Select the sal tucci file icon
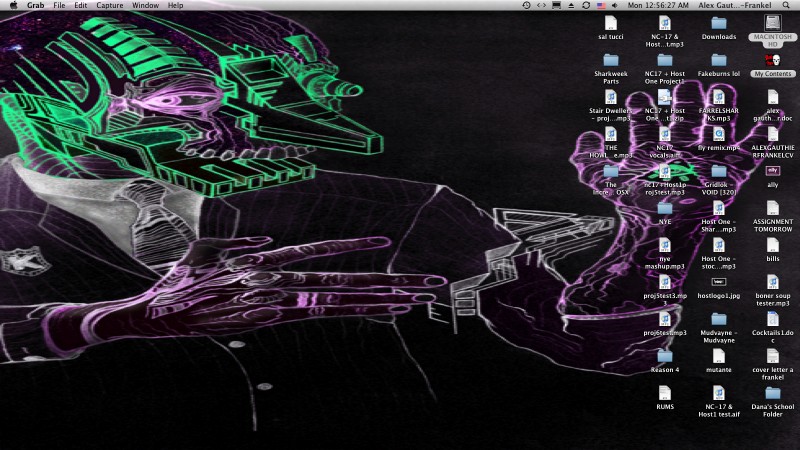The width and height of the screenshot is (800, 450). pyautogui.click(x=611, y=23)
